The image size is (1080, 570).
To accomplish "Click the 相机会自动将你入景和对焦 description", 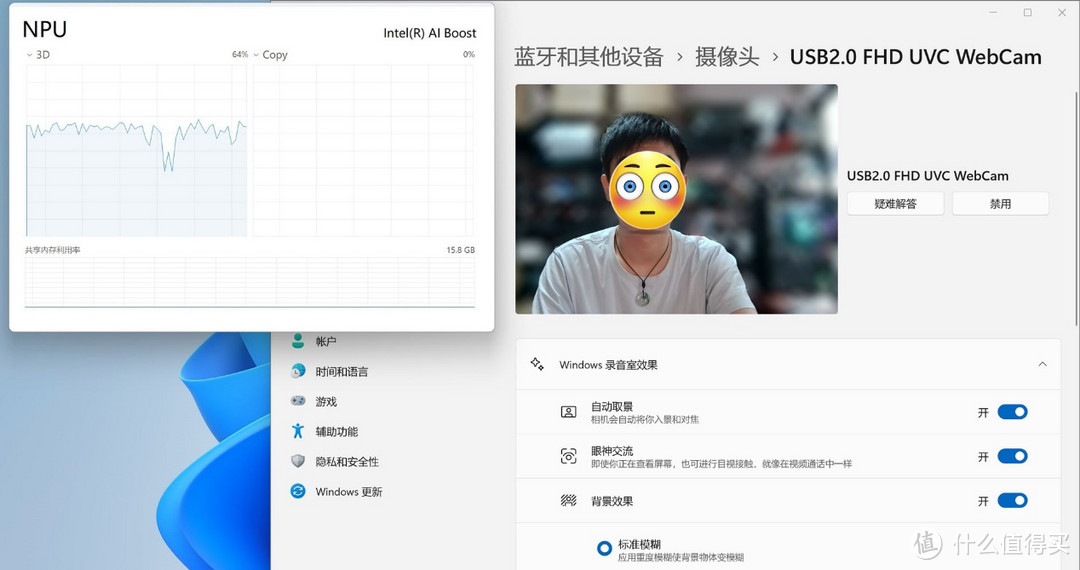I will tap(645, 419).
